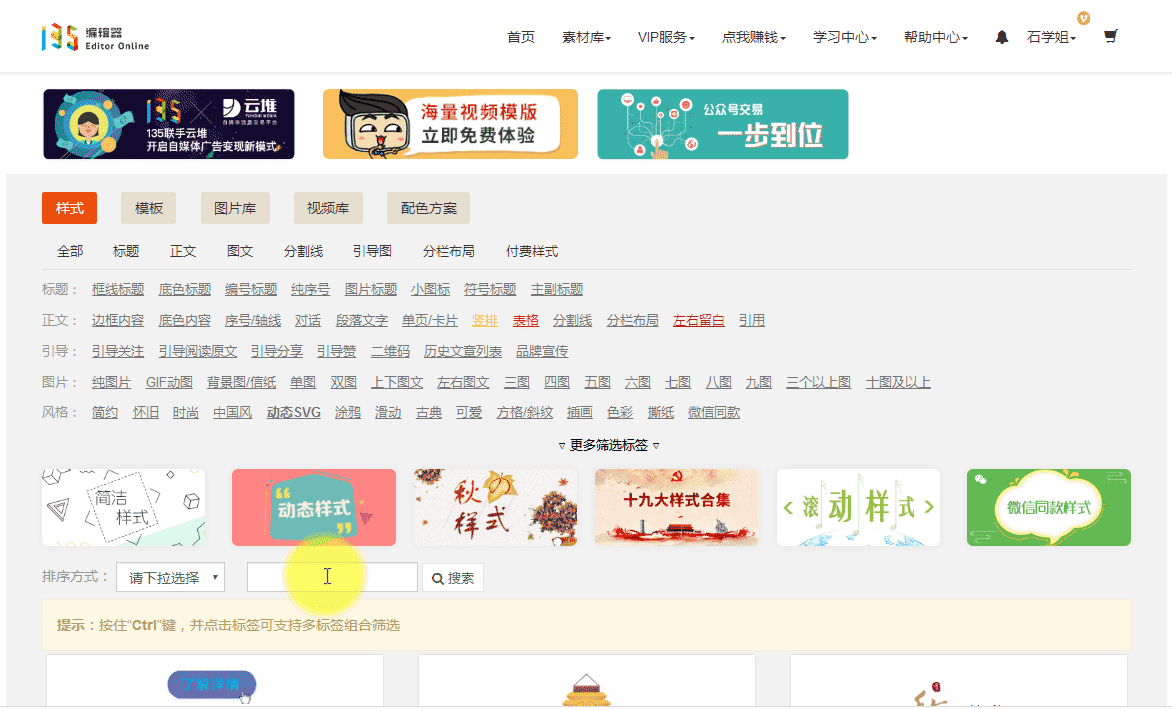Click the 二维码 tag link
This screenshot has height=709, width=1172.
(390, 351)
